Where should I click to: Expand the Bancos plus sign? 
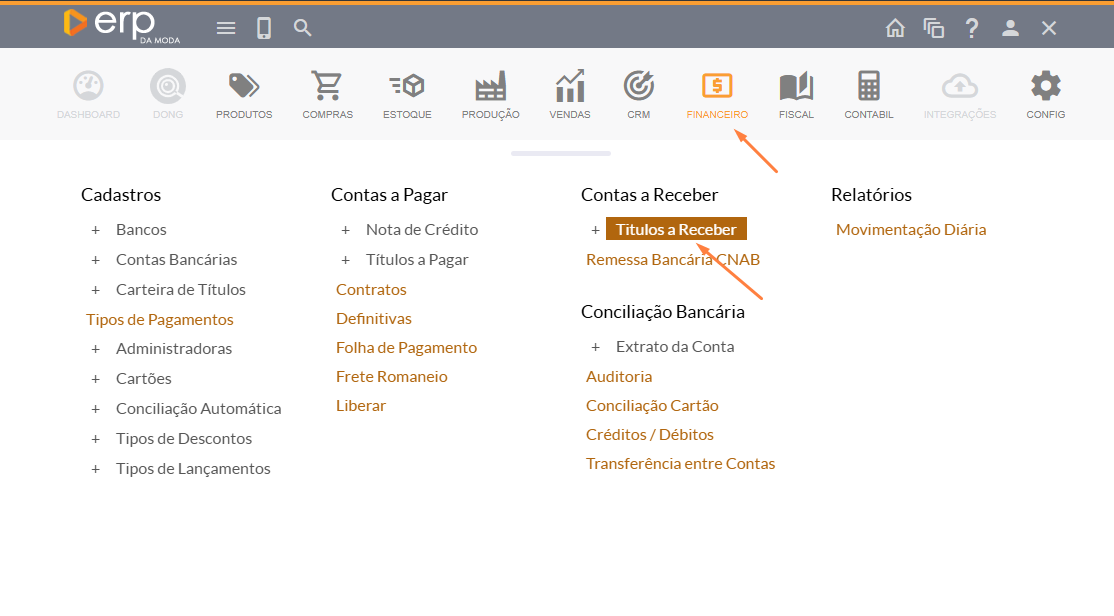(96, 230)
